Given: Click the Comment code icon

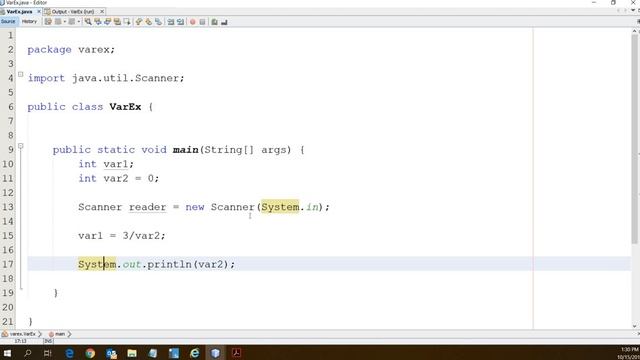Looking at the screenshot, I should point(214,22).
